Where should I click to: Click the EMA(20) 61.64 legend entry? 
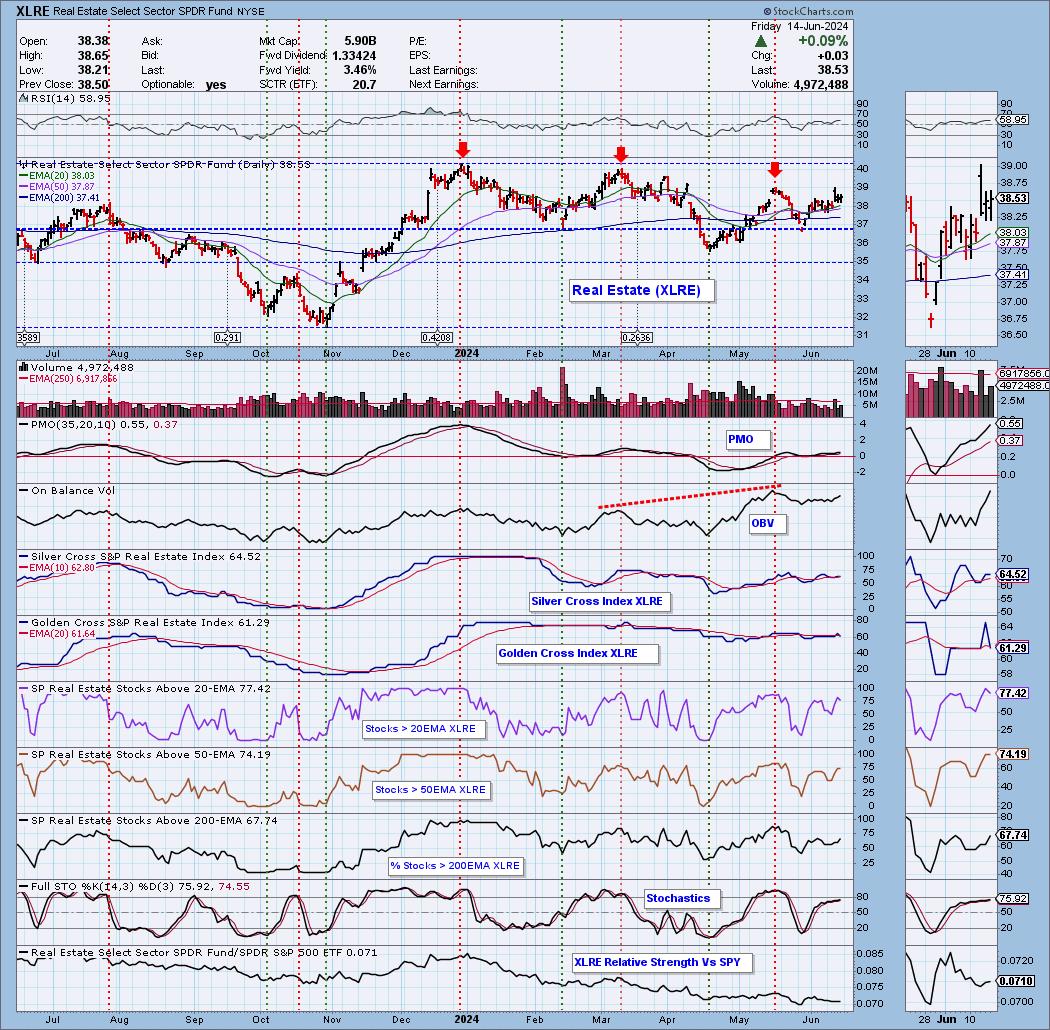[x=56, y=634]
